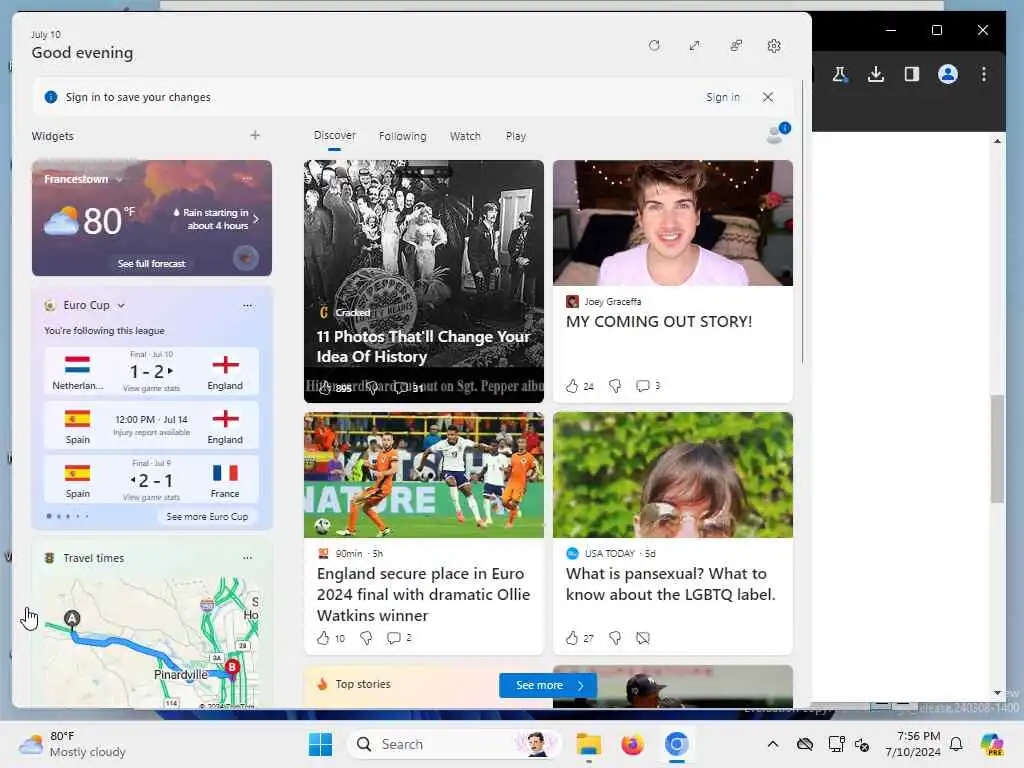Screen dimensions: 1024x768
Task: Open Chrome downloads icon in background window
Action: click(x=876, y=74)
